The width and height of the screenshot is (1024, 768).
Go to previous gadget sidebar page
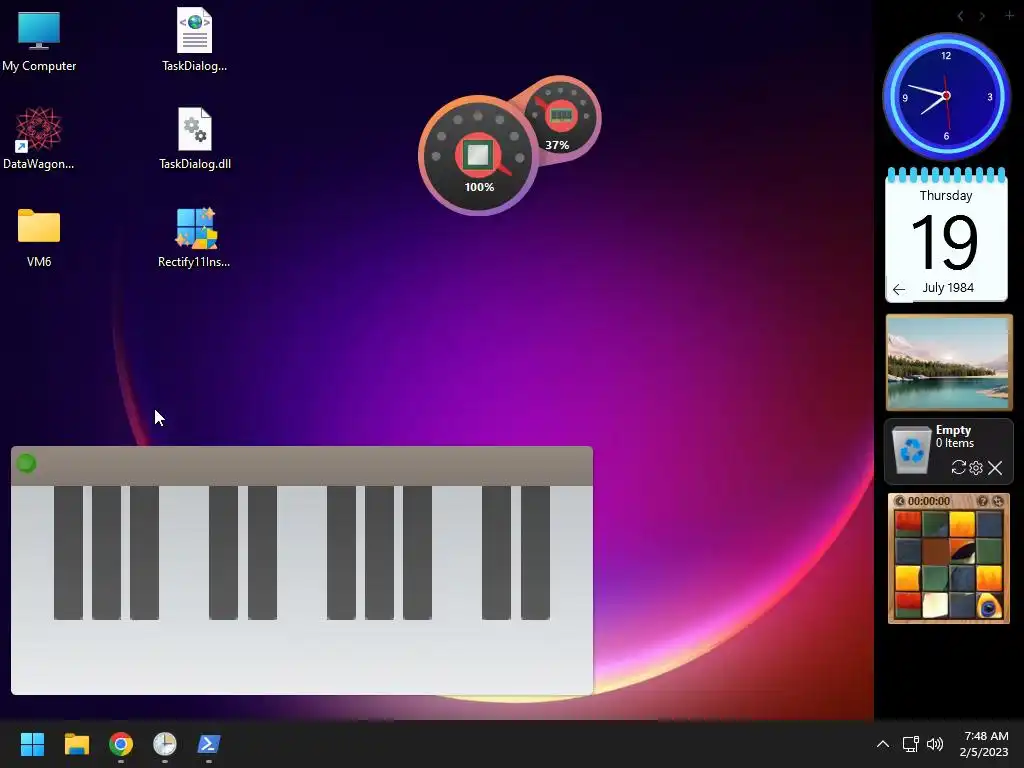pyautogui.click(x=960, y=16)
